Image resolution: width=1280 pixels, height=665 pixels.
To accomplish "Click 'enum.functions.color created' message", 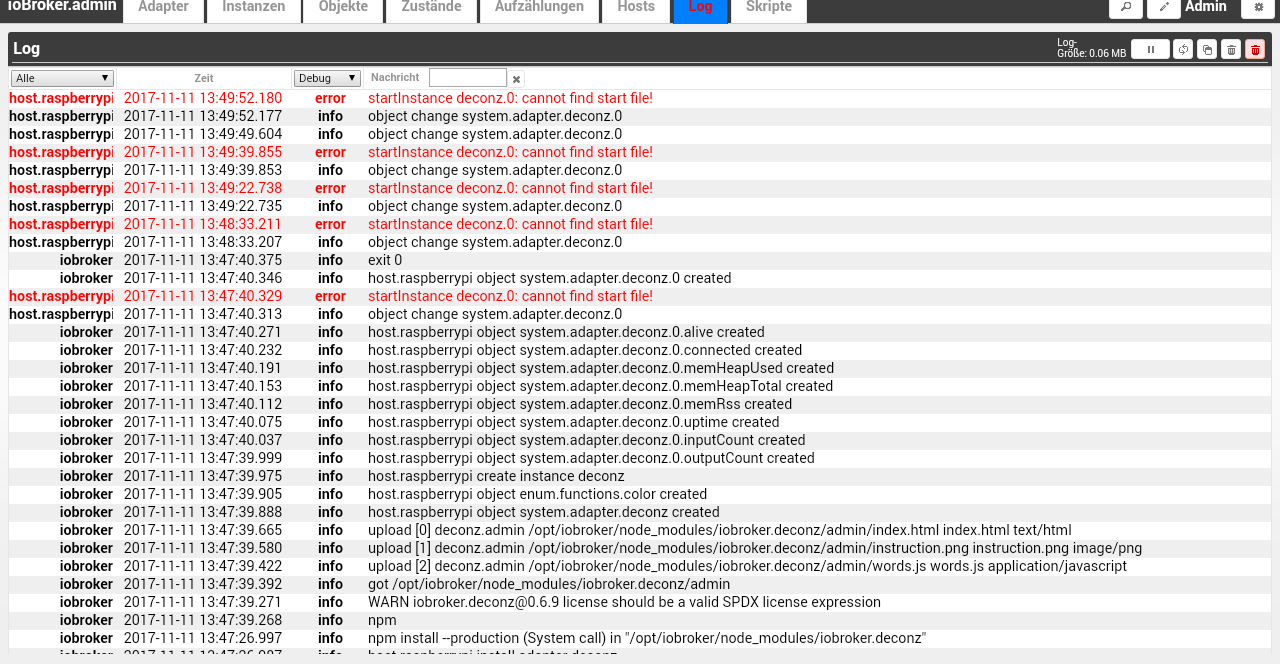I will [538, 494].
